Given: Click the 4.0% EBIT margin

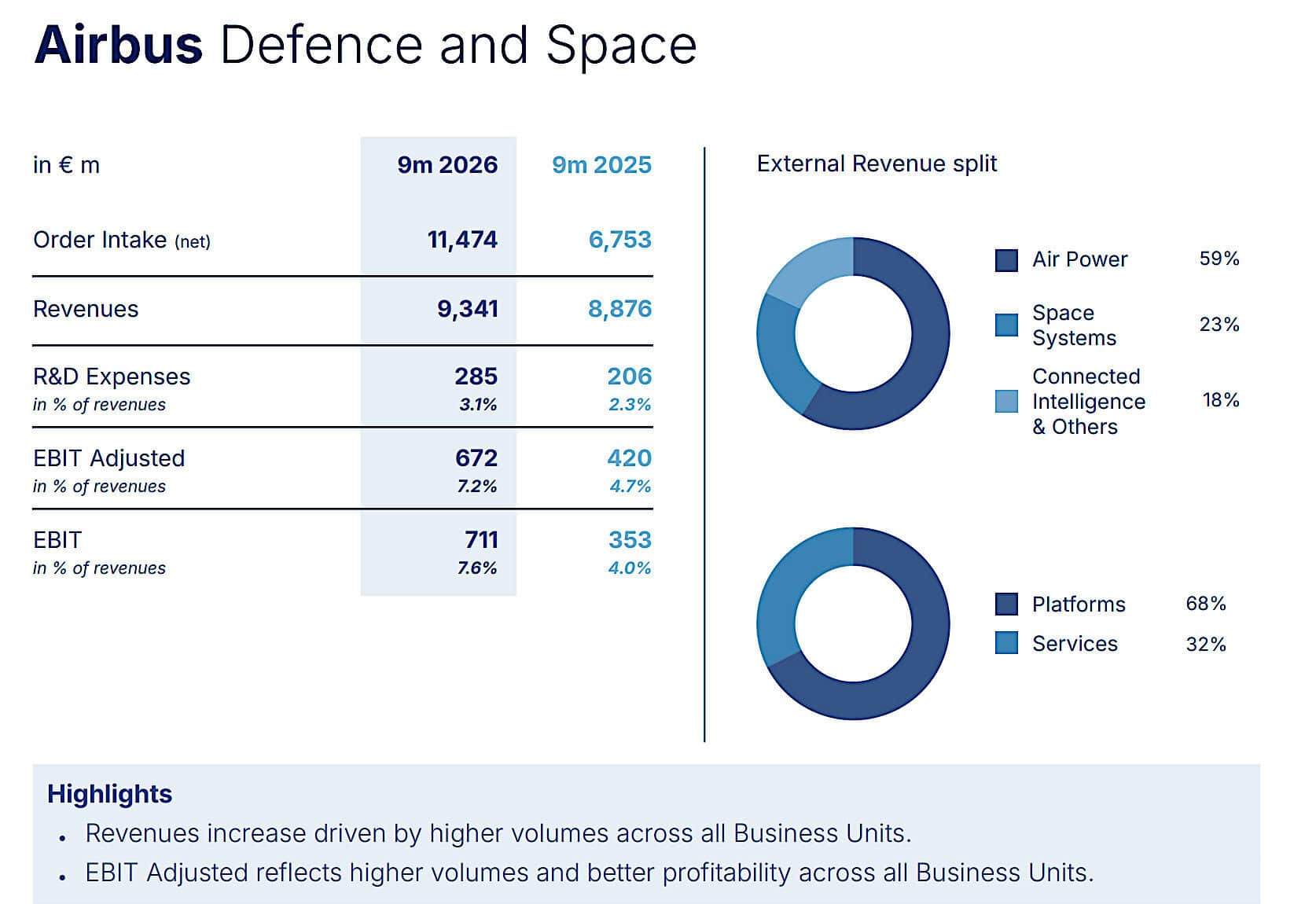Looking at the screenshot, I should click(630, 568).
